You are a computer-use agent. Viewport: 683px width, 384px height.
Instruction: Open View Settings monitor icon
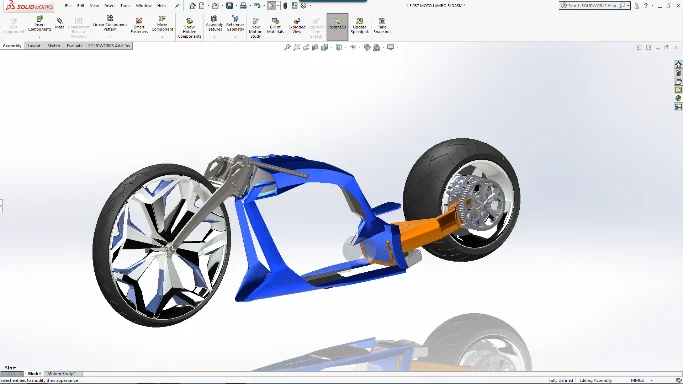(x=390, y=47)
